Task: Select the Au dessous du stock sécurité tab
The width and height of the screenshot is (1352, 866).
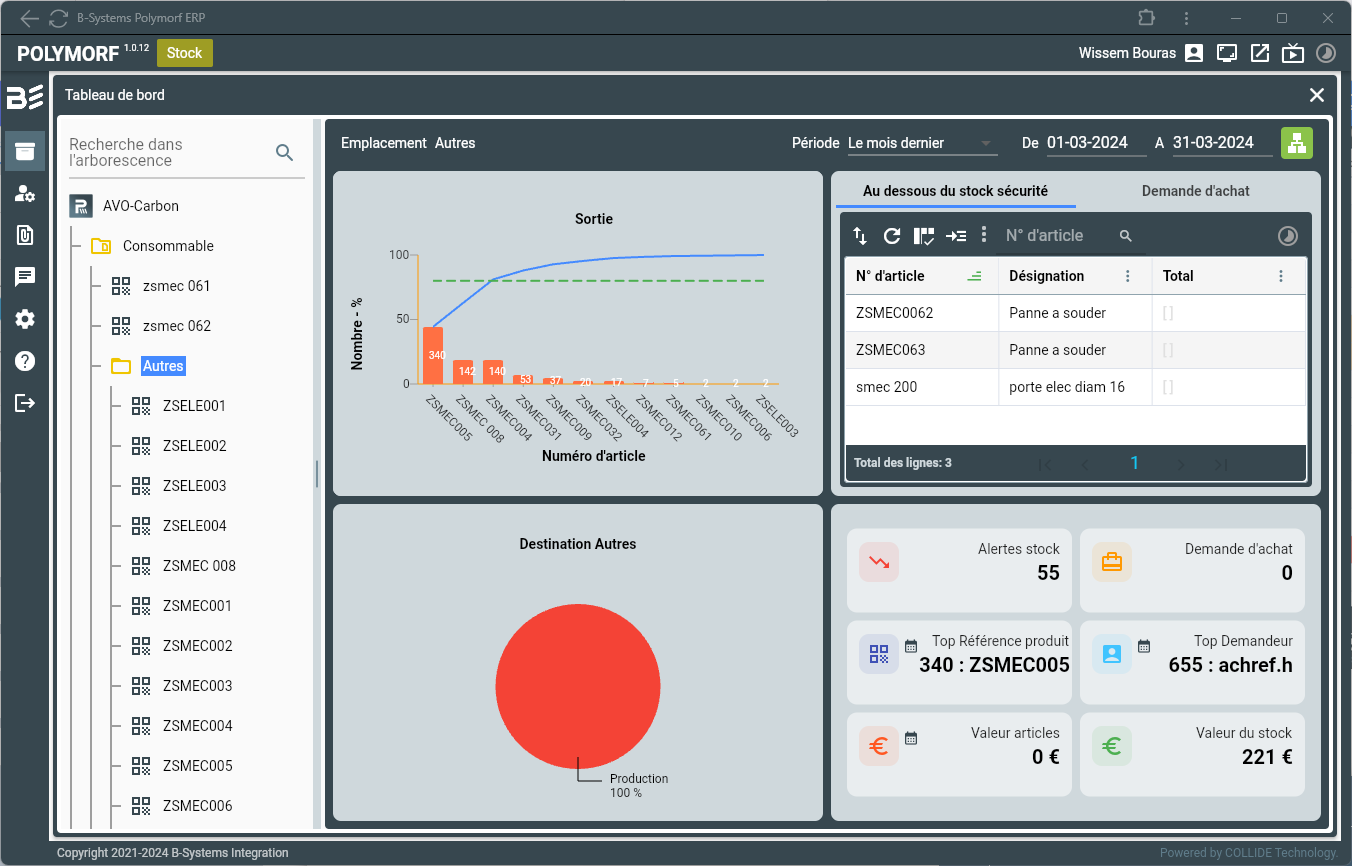Action: (955, 191)
